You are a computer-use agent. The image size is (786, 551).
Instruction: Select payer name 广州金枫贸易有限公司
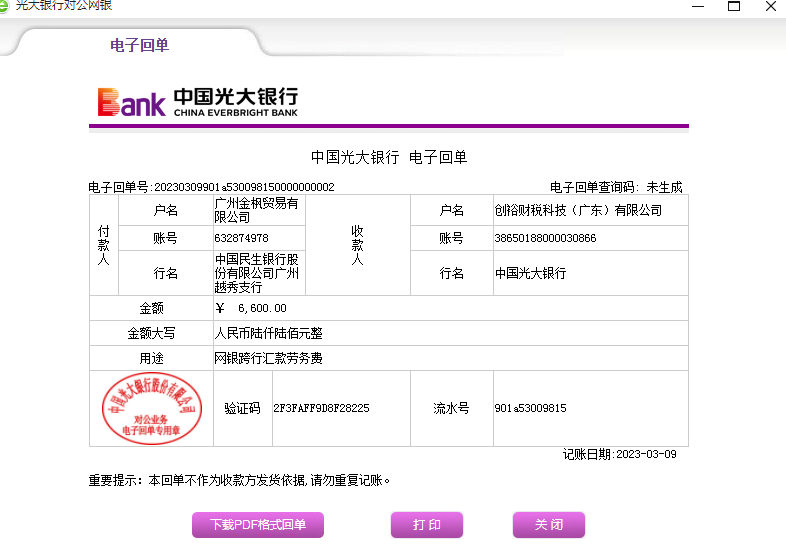pyautogui.click(x=256, y=210)
